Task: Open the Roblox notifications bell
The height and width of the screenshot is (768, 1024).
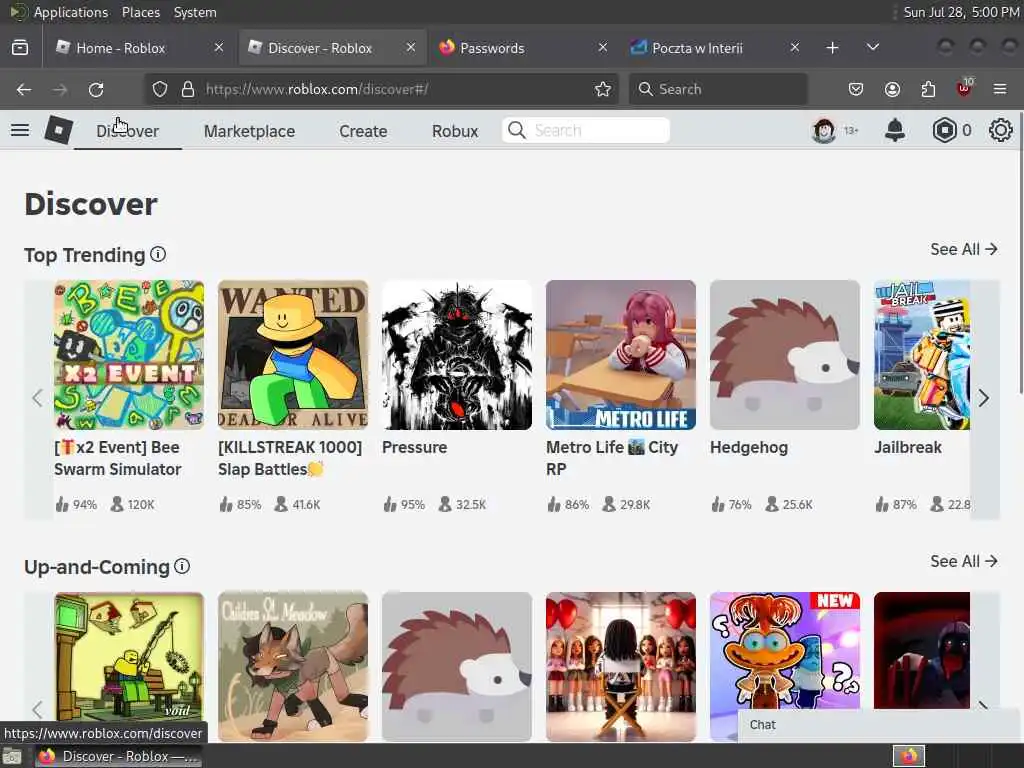Action: [x=895, y=131]
